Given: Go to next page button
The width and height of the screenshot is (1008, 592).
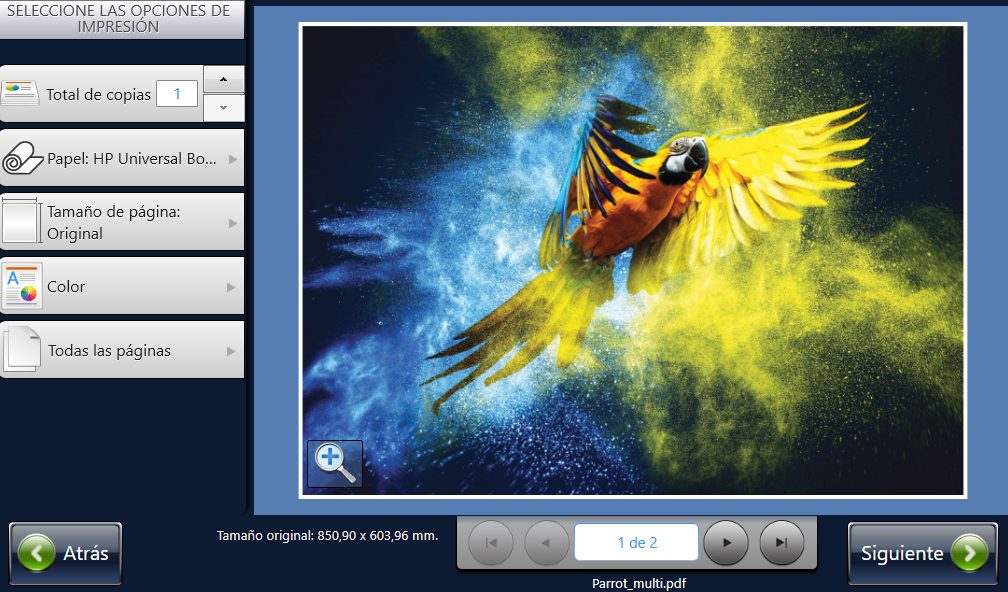Looking at the screenshot, I should pyautogui.click(x=726, y=543).
